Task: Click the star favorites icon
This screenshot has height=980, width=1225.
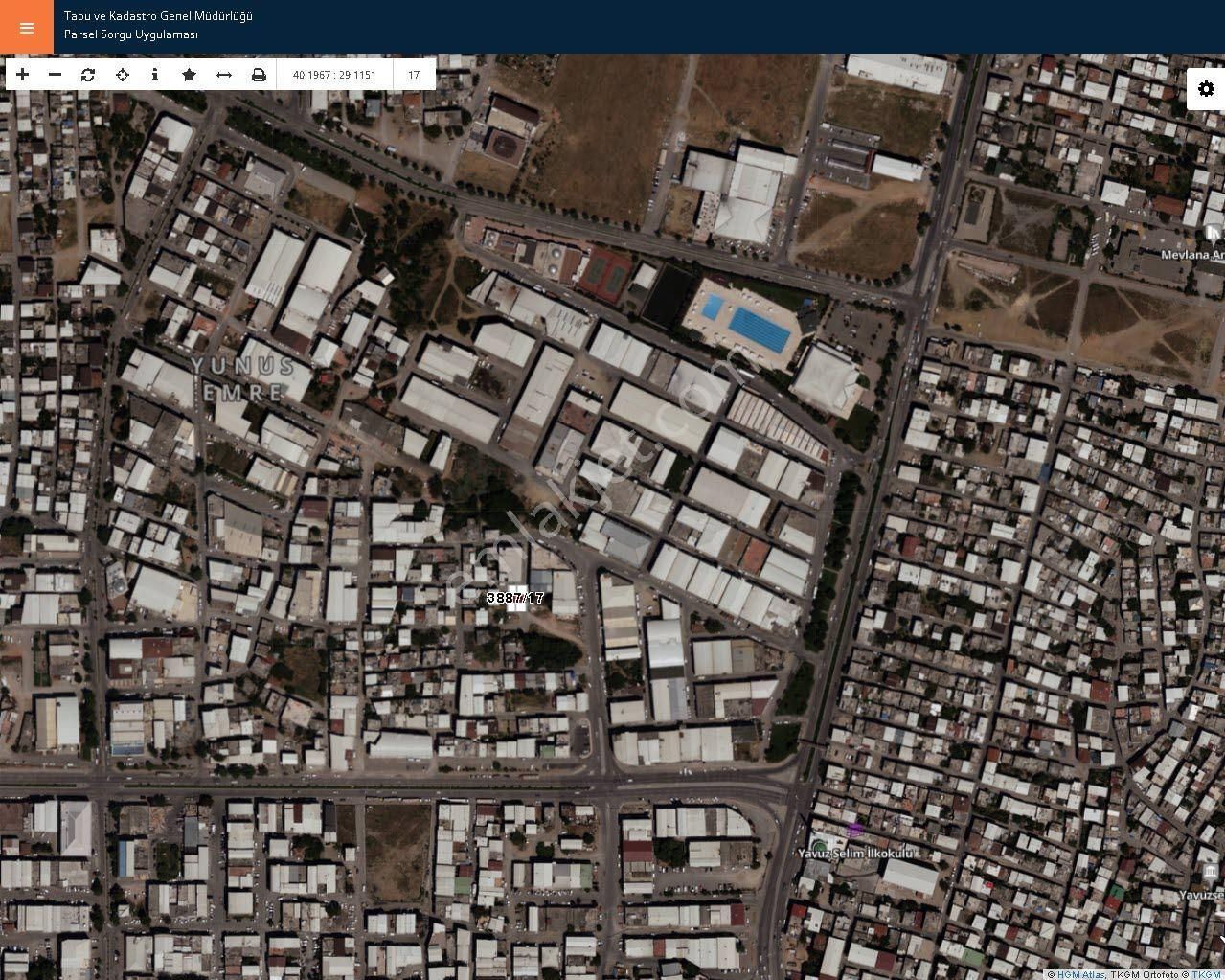Action: point(190,75)
